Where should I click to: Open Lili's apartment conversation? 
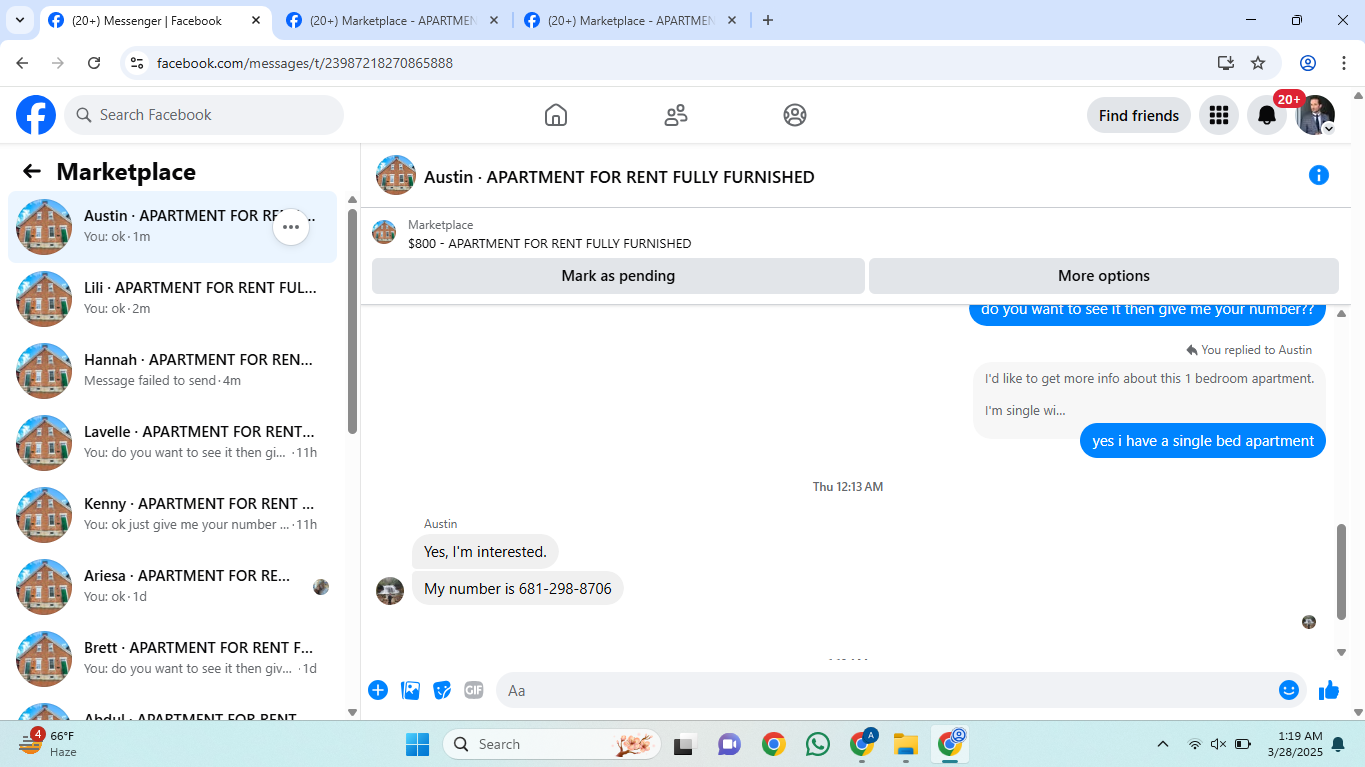tap(173, 299)
